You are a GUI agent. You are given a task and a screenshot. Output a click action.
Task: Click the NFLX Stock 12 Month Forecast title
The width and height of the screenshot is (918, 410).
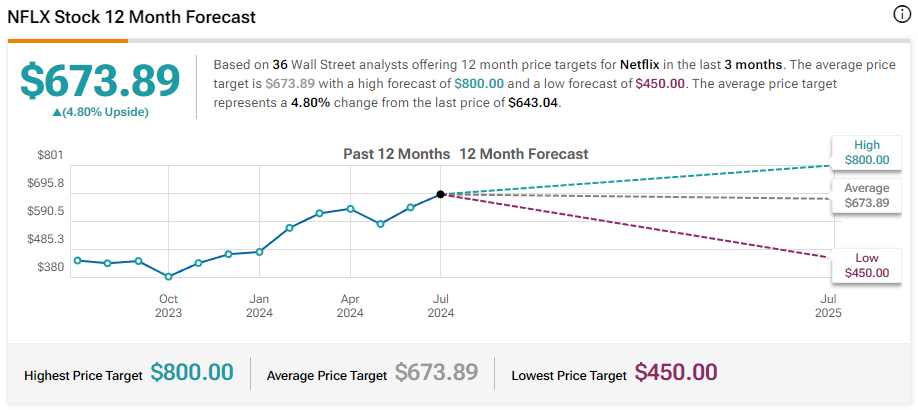(132, 18)
